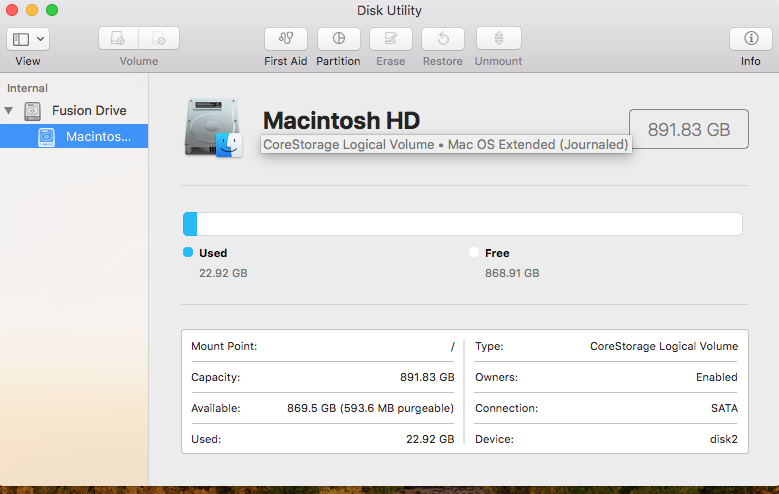
Task: Select Fusion Drive in the sidebar
Action: pos(74,110)
